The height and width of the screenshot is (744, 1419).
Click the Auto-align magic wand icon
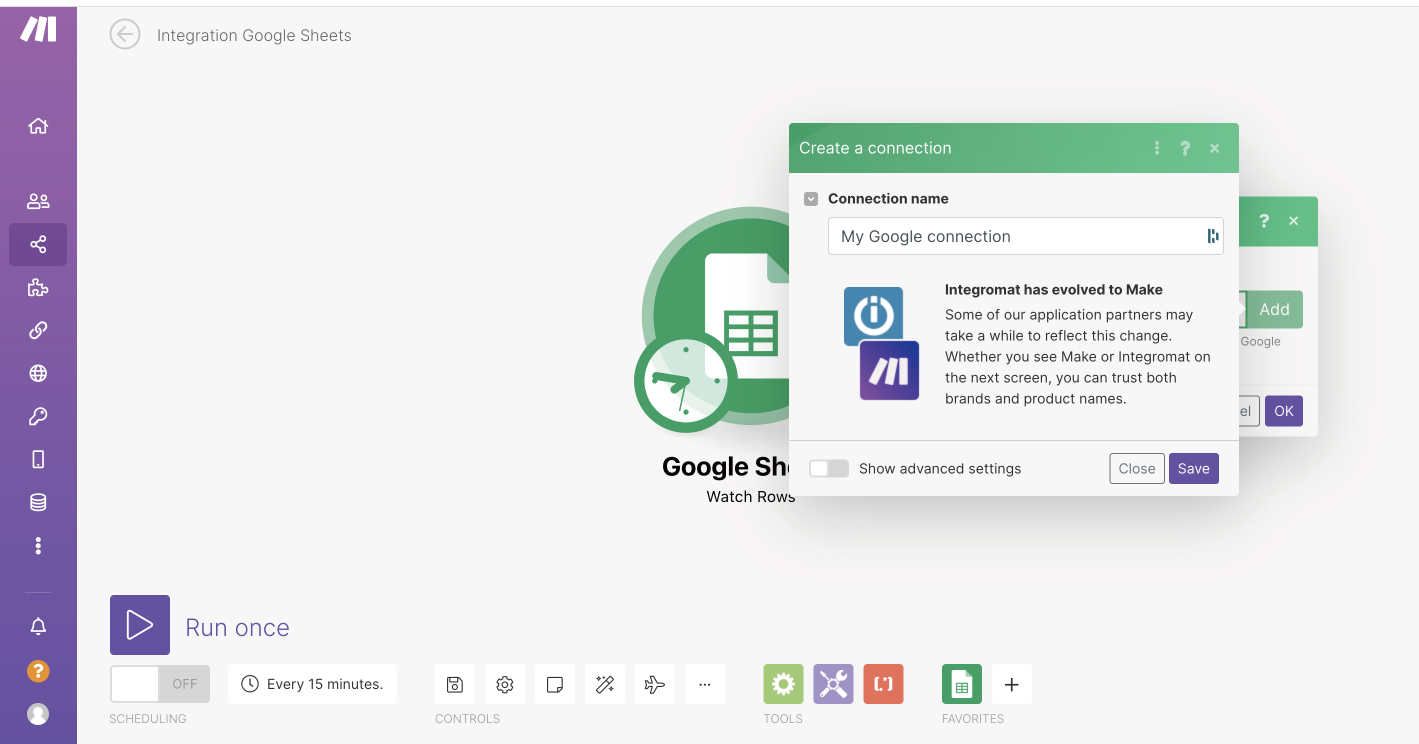pos(605,684)
